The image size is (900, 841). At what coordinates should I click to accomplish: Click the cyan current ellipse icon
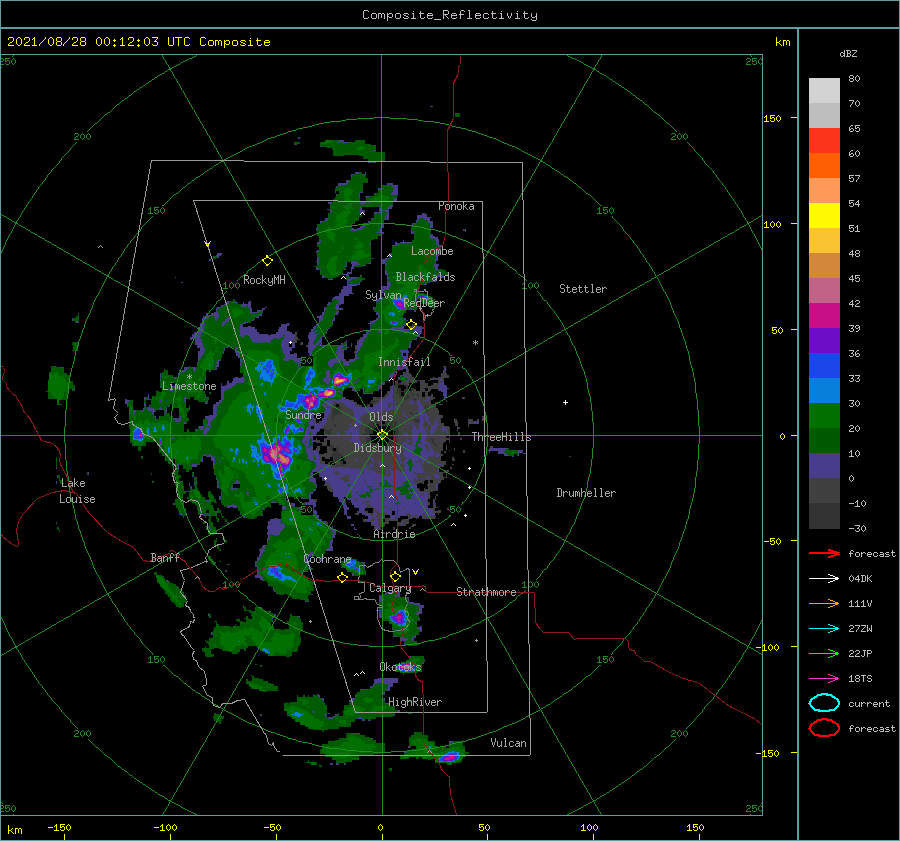[824, 703]
